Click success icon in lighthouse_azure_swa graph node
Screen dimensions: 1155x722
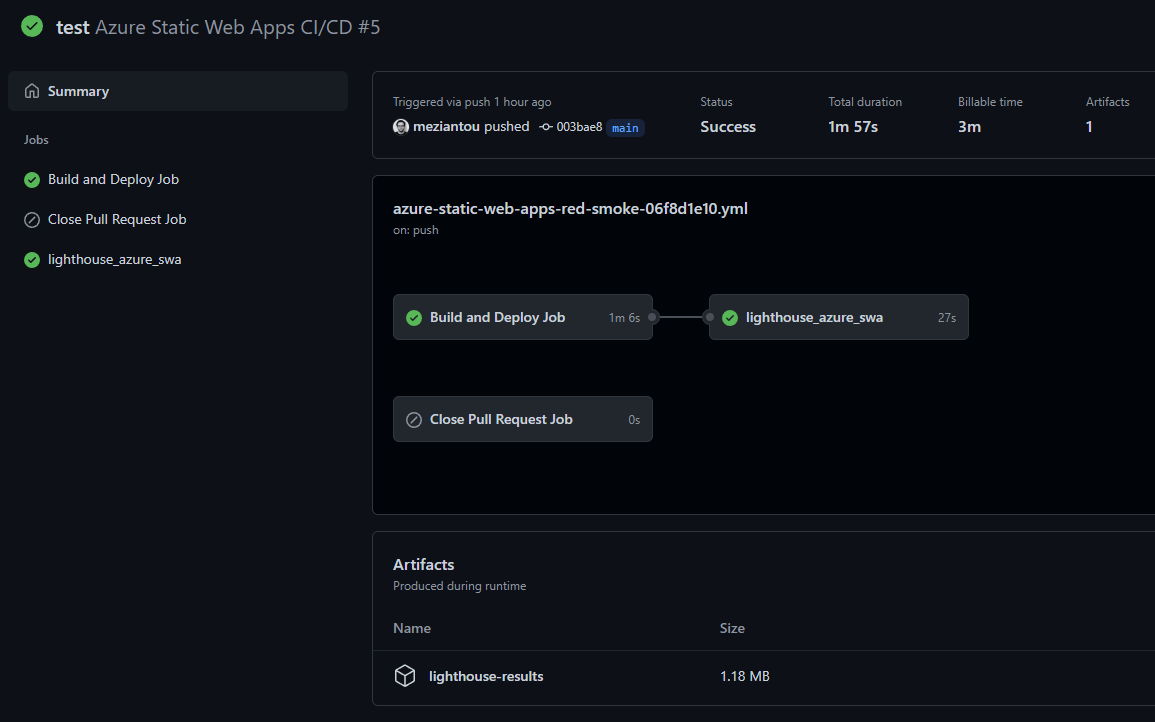(x=730, y=318)
